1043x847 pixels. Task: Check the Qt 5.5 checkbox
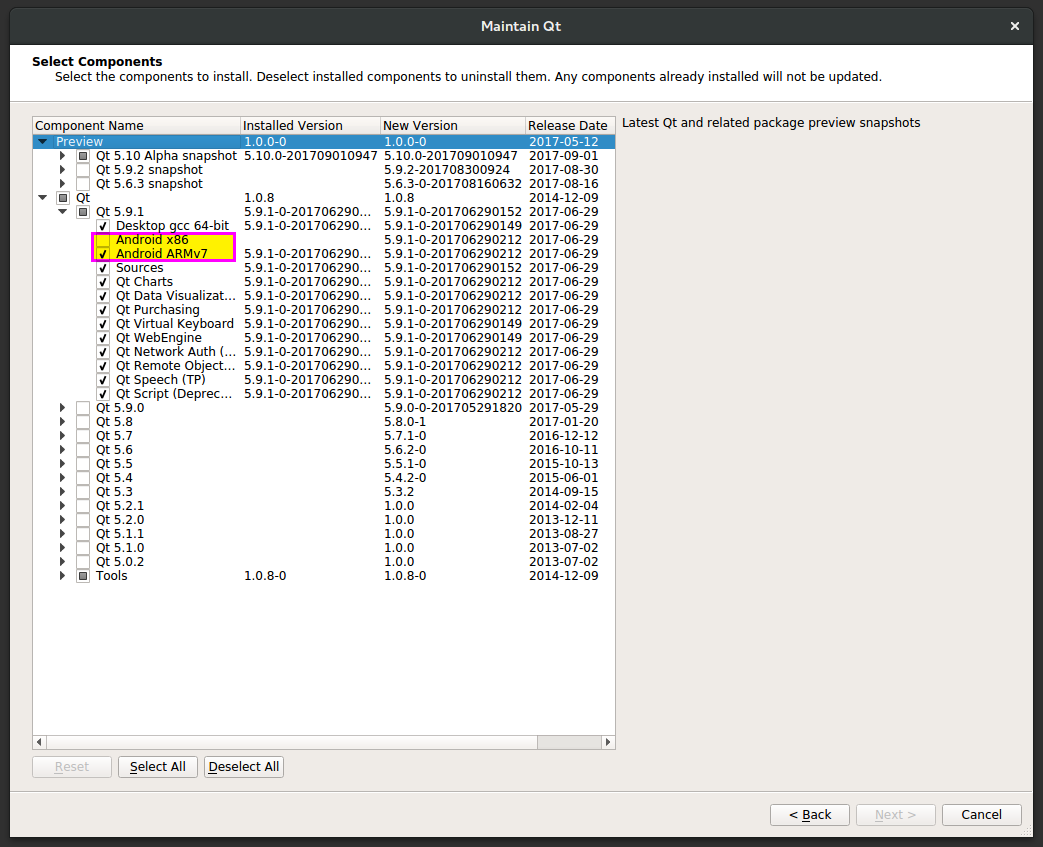click(83, 464)
